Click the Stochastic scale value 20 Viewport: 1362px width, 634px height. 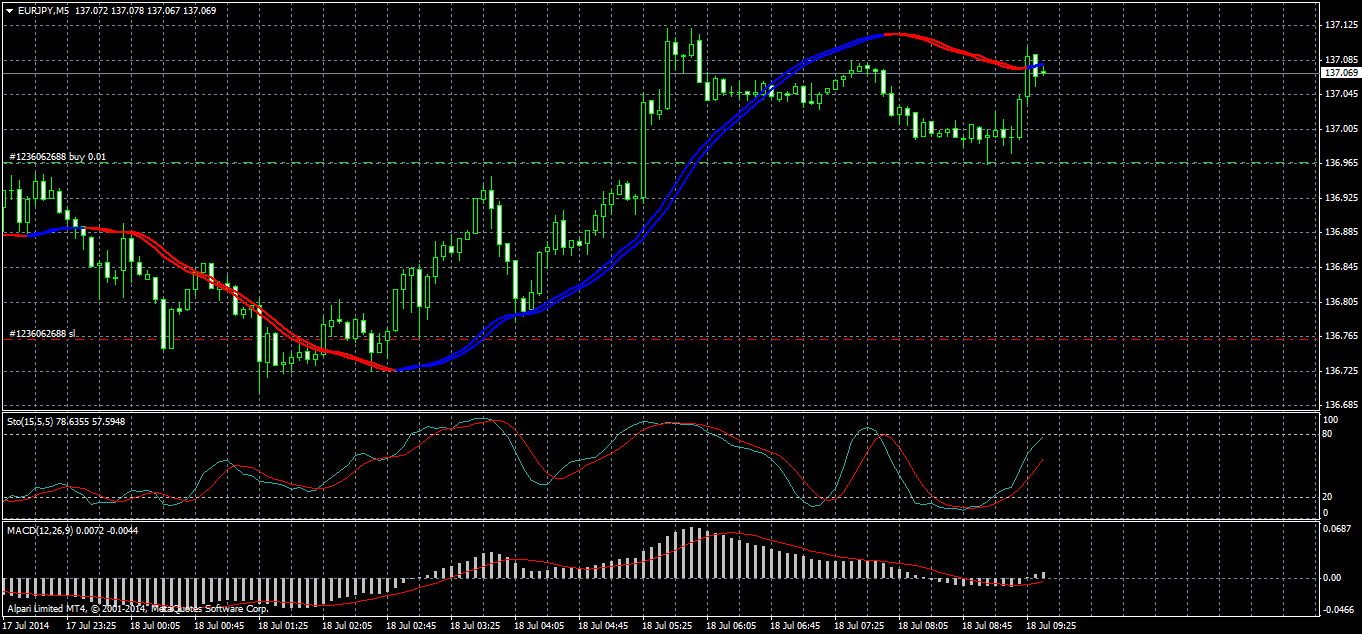[x=1328, y=496]
